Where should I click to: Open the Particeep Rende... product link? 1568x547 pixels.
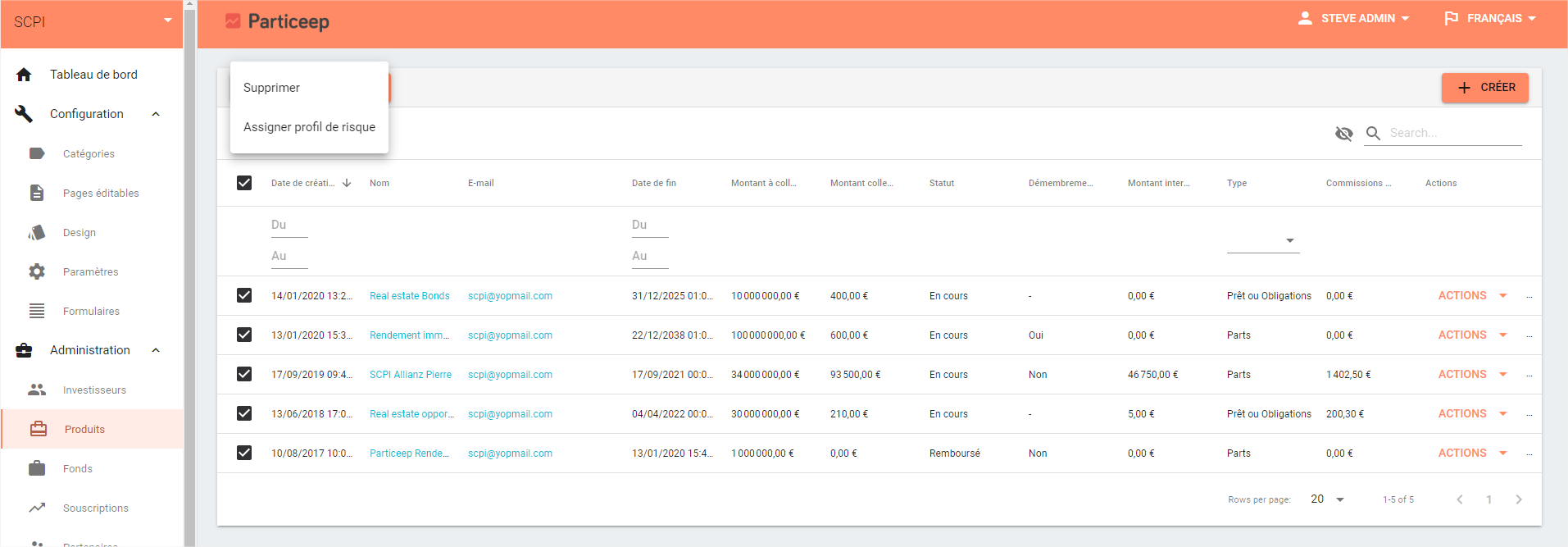click(409, 454)
